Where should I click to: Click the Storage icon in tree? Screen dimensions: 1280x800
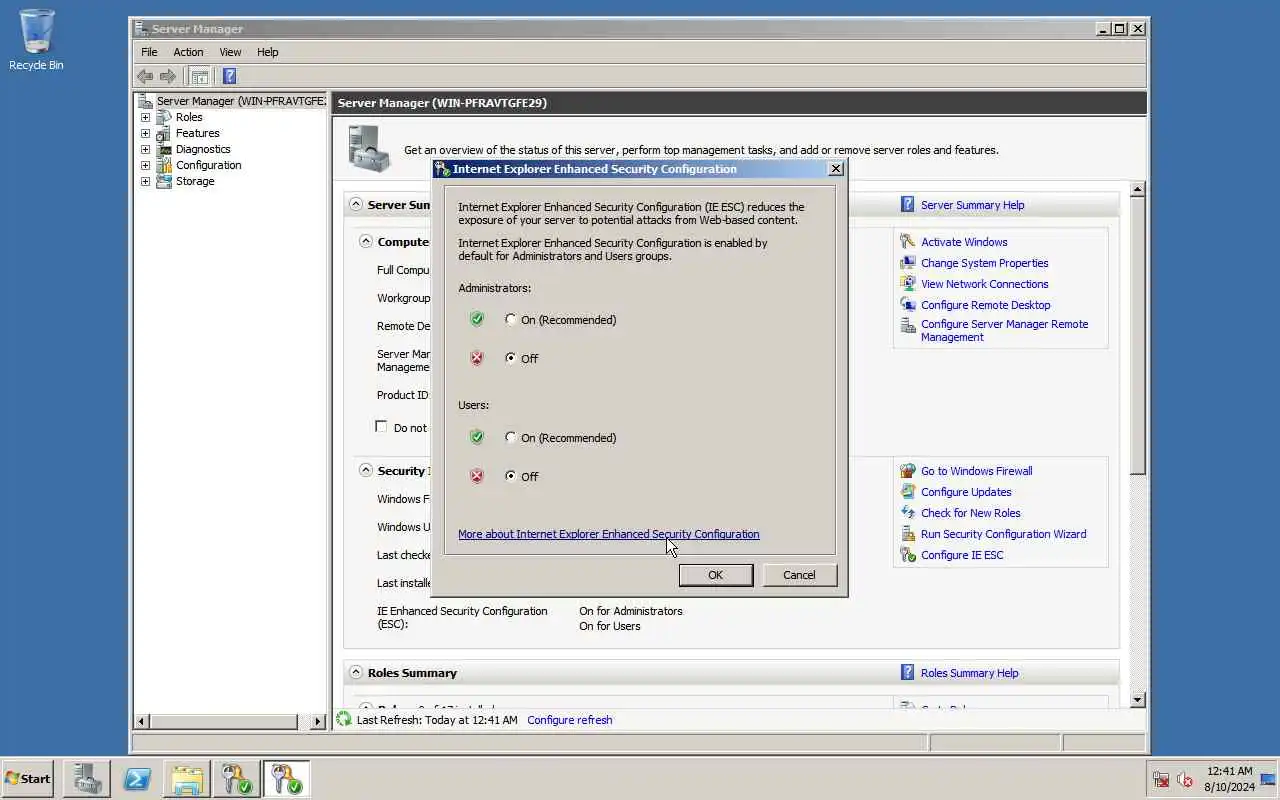(164, 181)
